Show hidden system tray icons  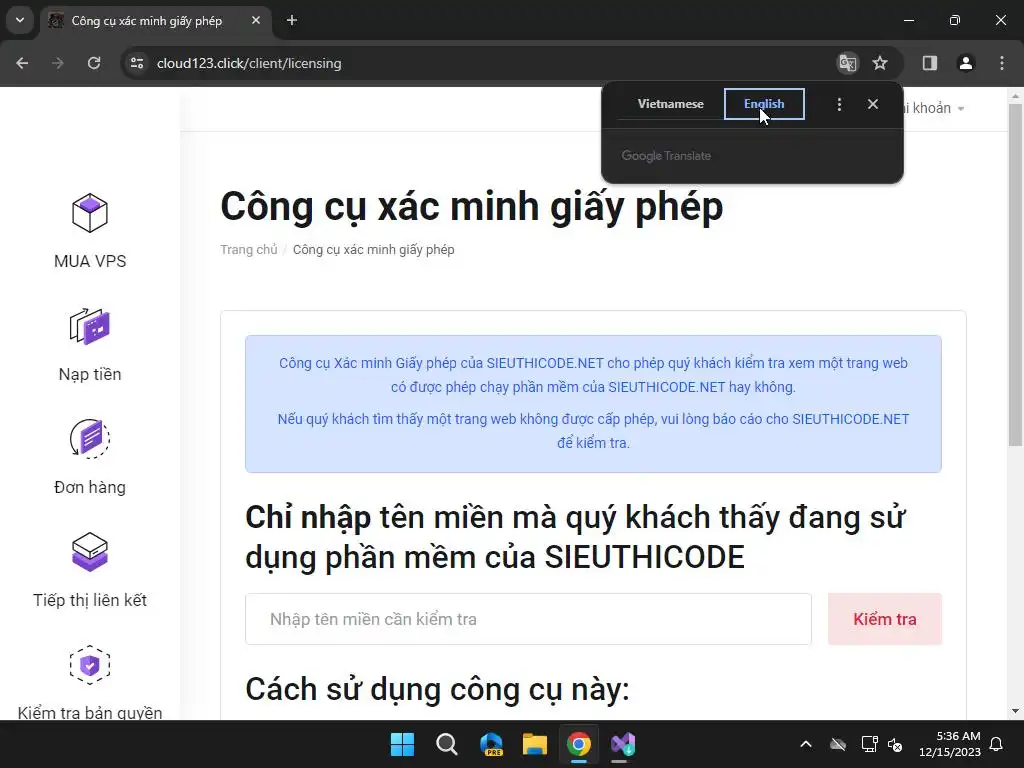pyautogui.click(x=806, y=744)
